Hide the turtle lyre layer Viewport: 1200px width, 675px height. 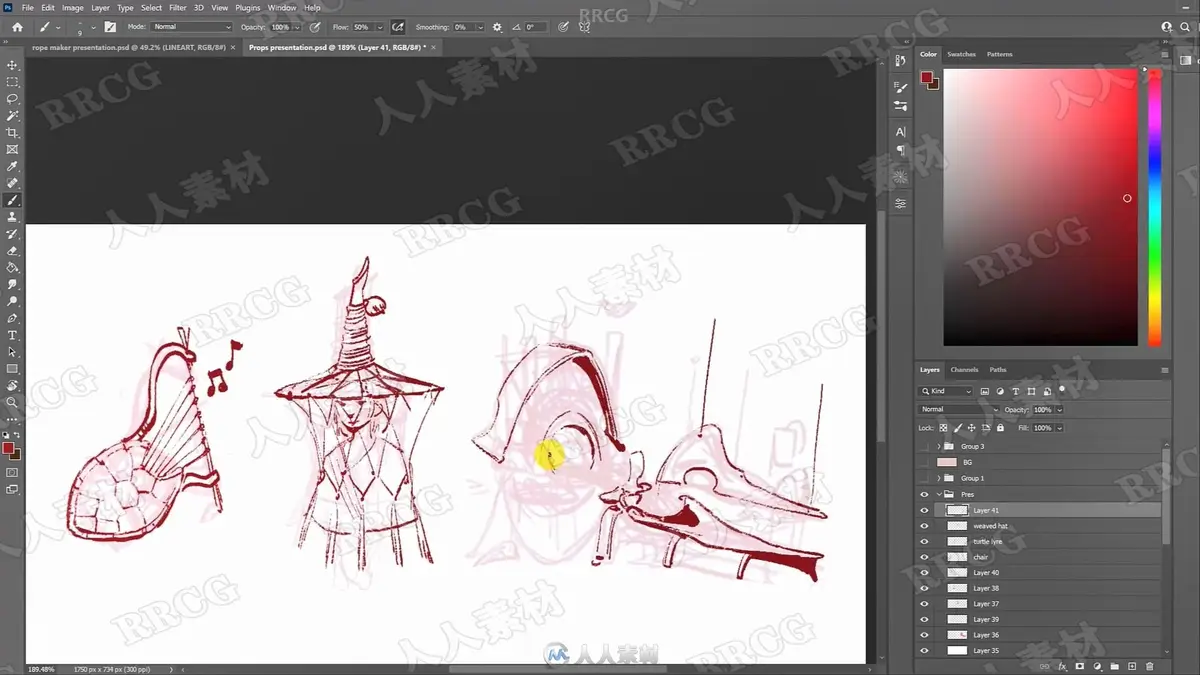pos(924,541)
